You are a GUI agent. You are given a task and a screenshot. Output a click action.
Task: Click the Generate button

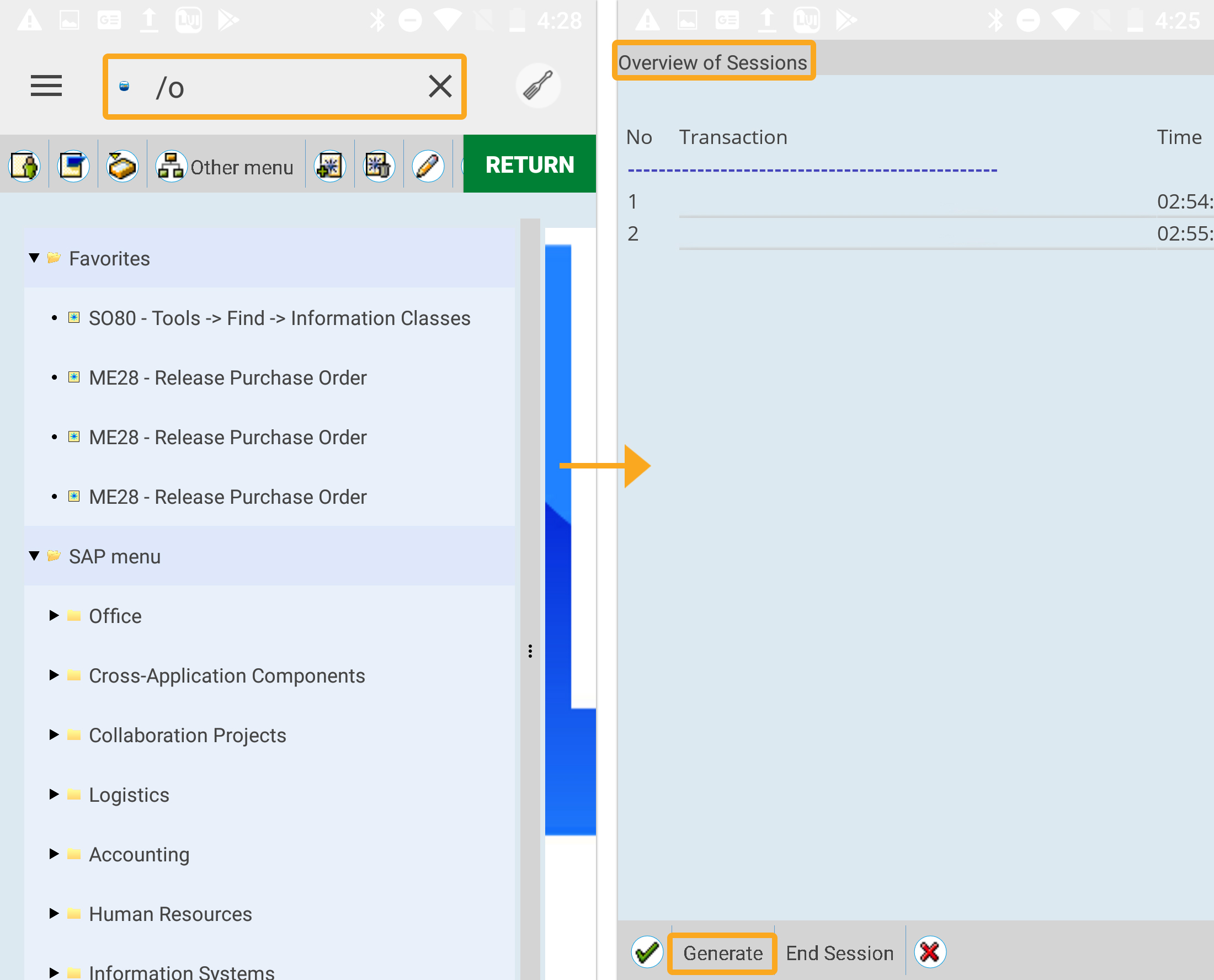[x=722, y=953]
